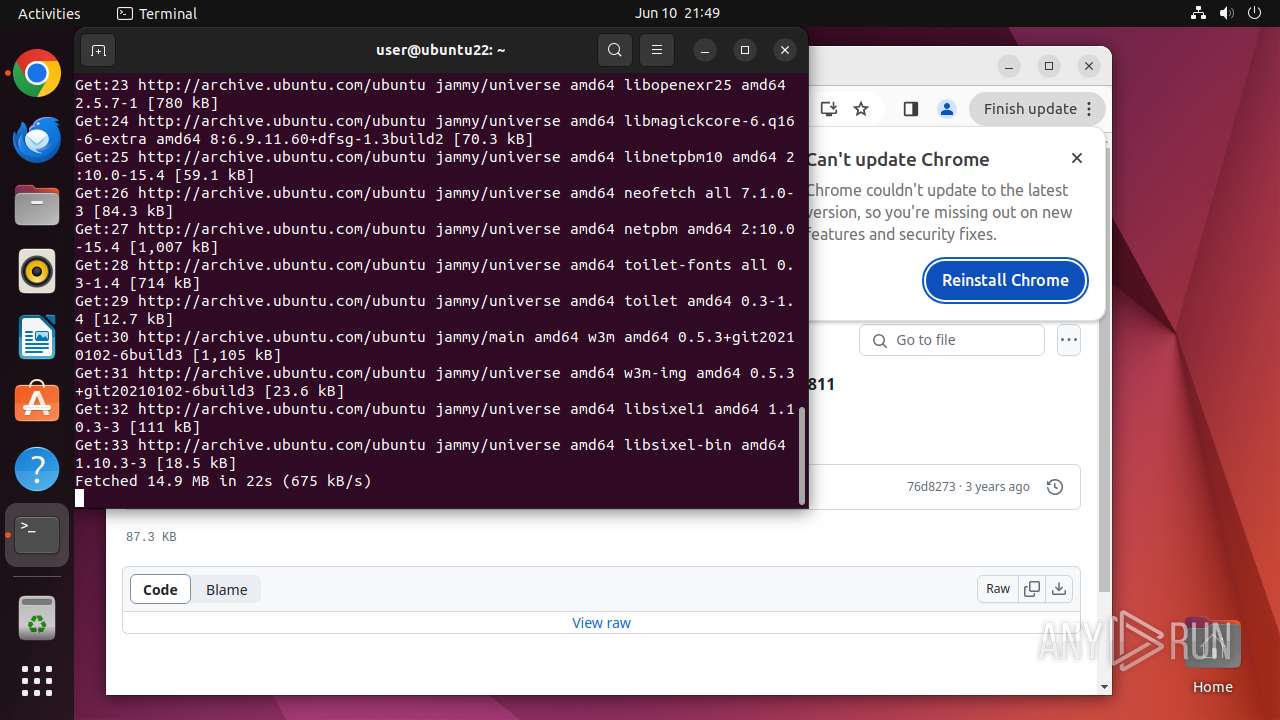This screenshot has width=1280, height=720.
Task: Launch Thunderbird mail from the dock
Action: 37,139
